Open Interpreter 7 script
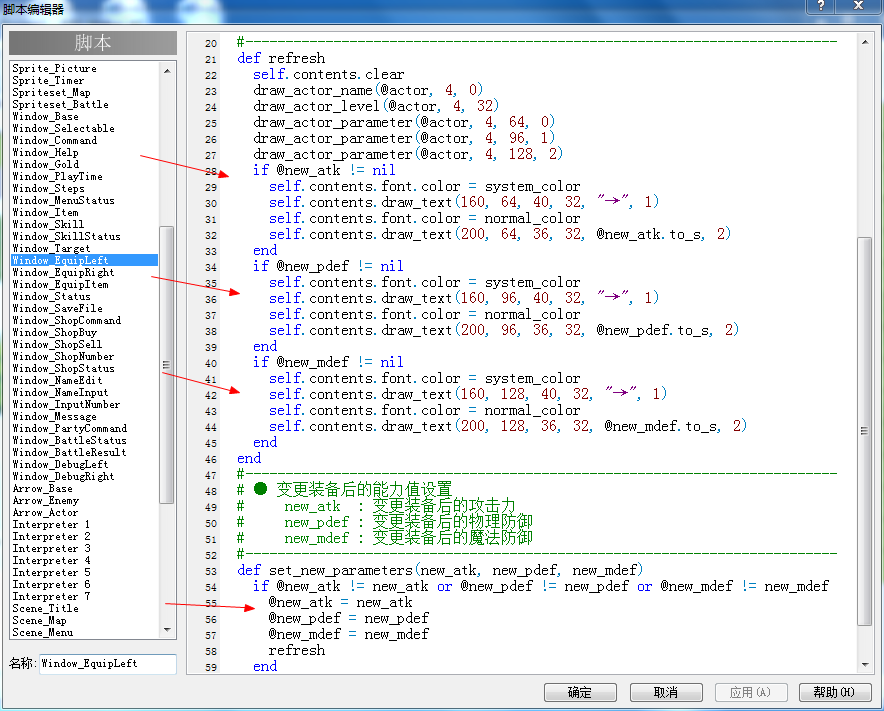 [x=51, y=596]
